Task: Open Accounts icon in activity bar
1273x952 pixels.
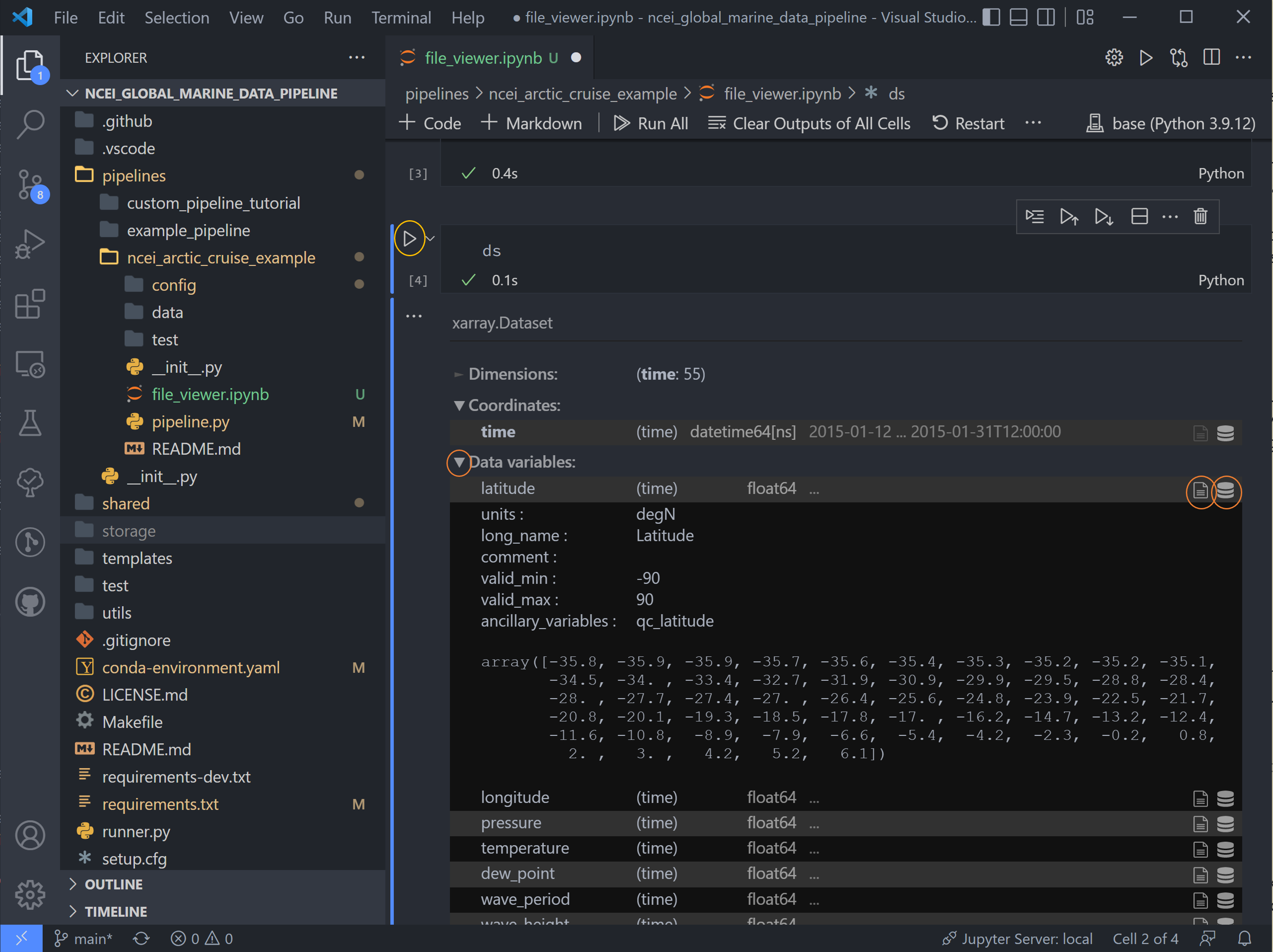Action: [30, 835]
